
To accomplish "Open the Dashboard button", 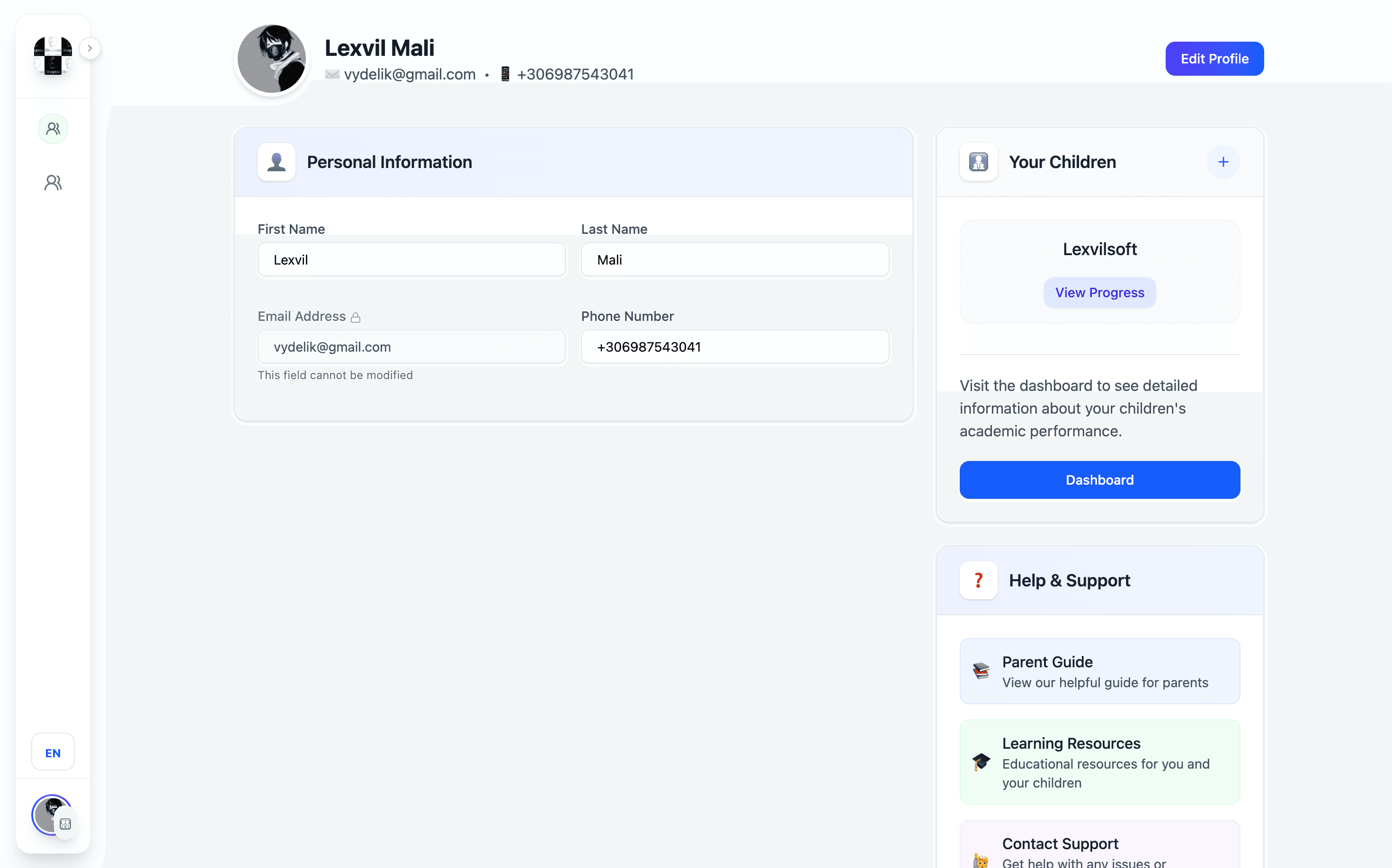I will pyautogui.click(x=1100, y=480).
